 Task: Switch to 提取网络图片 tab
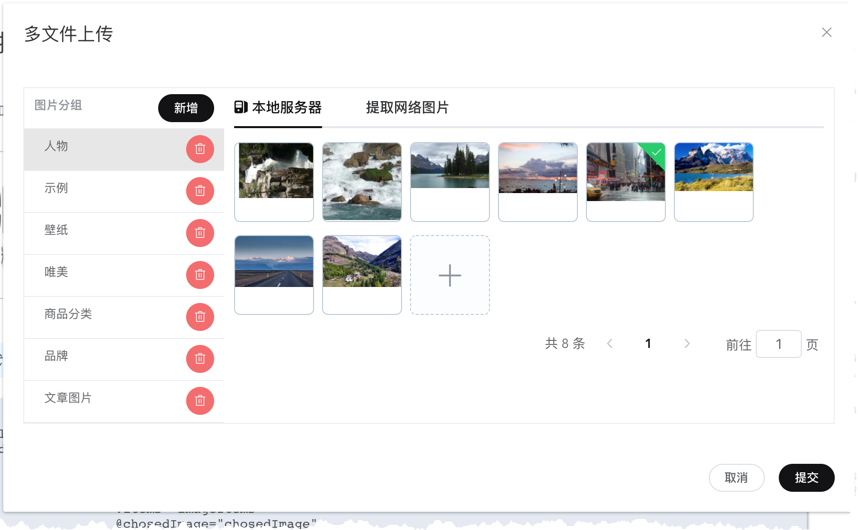point(407,107)
